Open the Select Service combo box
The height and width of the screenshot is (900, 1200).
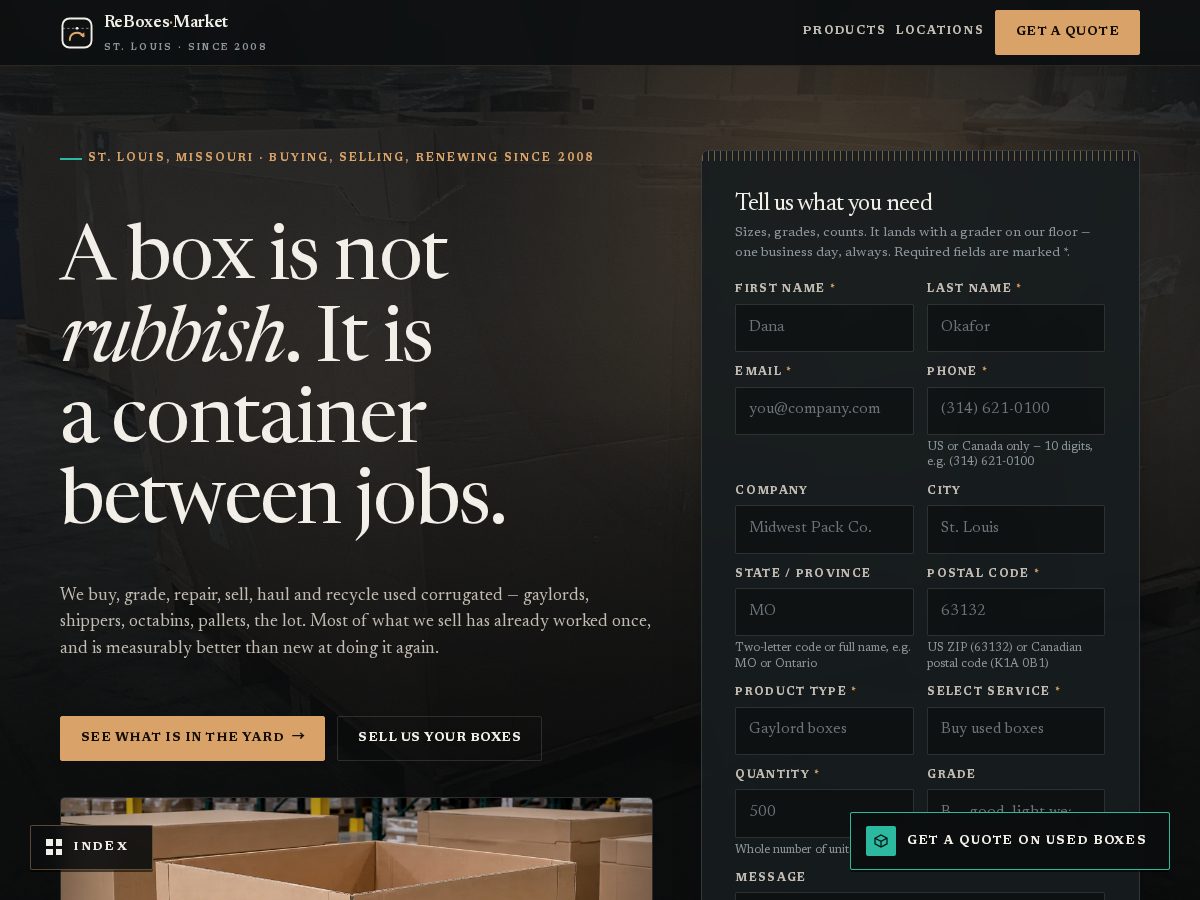click(x=1016, y=731)
